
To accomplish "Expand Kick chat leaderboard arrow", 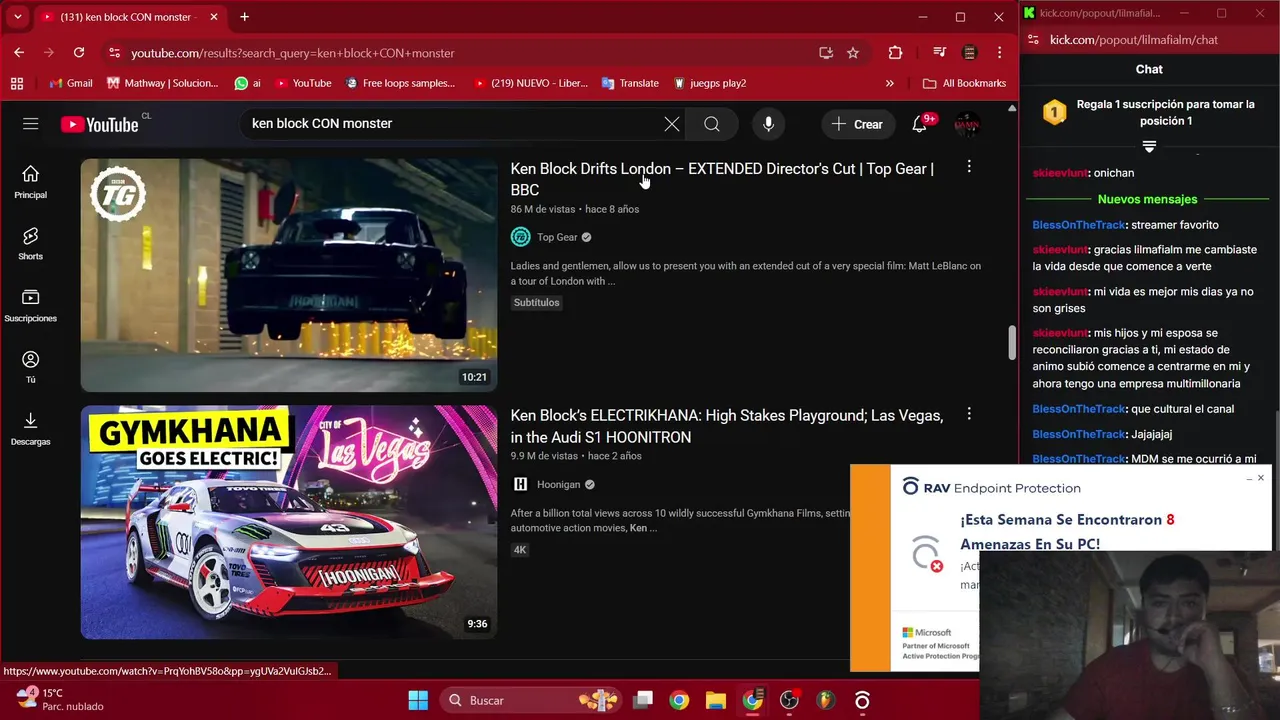I will tap(1149, 147).
